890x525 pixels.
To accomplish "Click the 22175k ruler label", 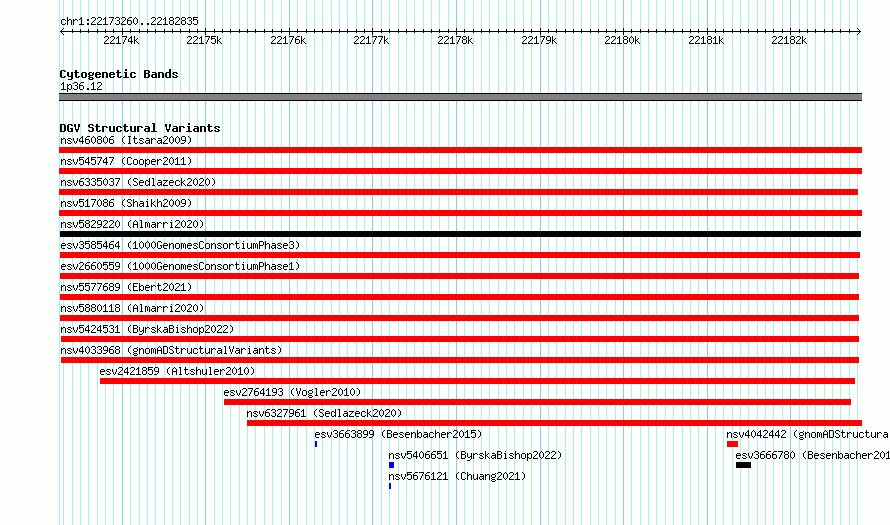I will click(204, 40).
